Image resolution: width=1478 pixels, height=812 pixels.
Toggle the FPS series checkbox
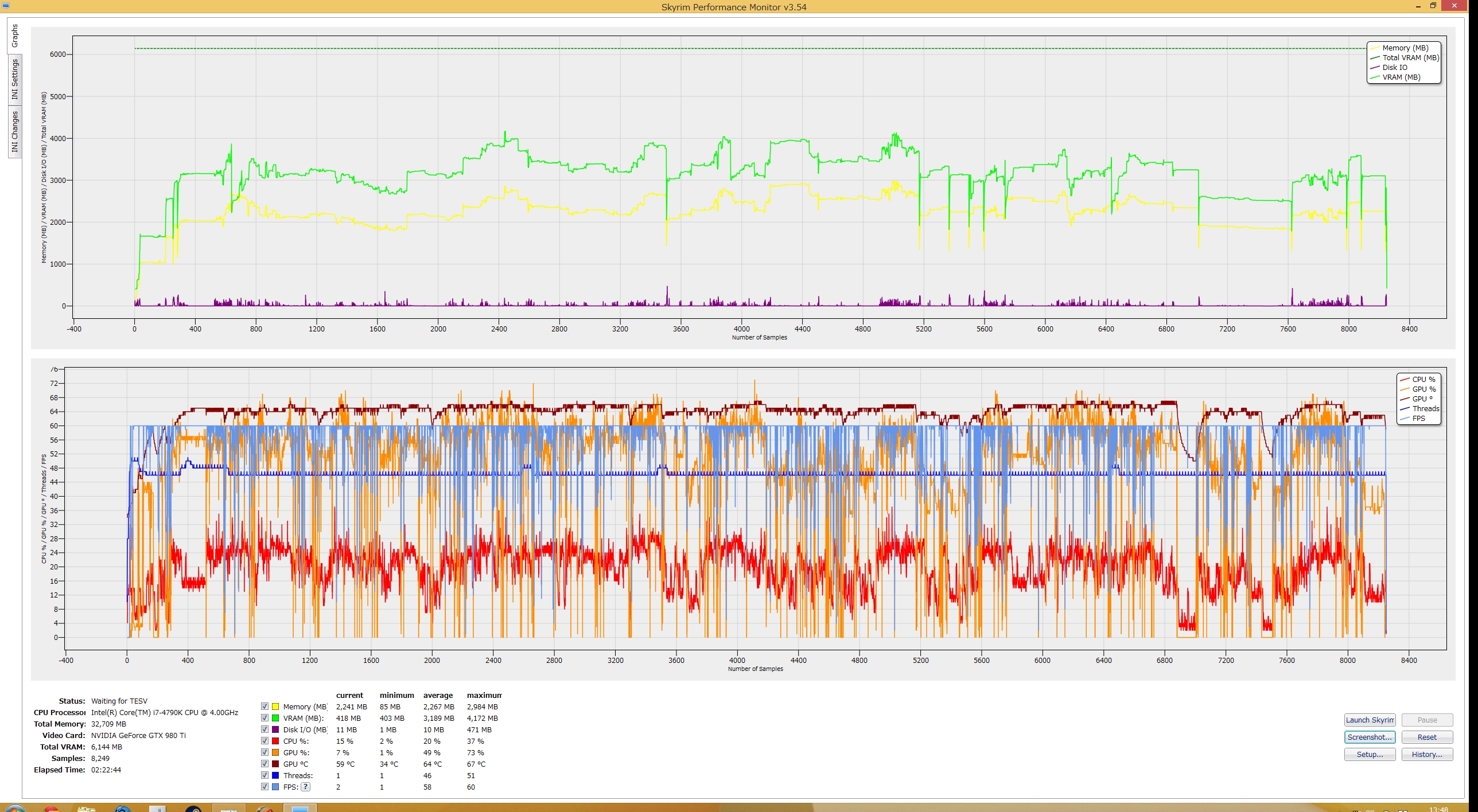click(265, 787)
